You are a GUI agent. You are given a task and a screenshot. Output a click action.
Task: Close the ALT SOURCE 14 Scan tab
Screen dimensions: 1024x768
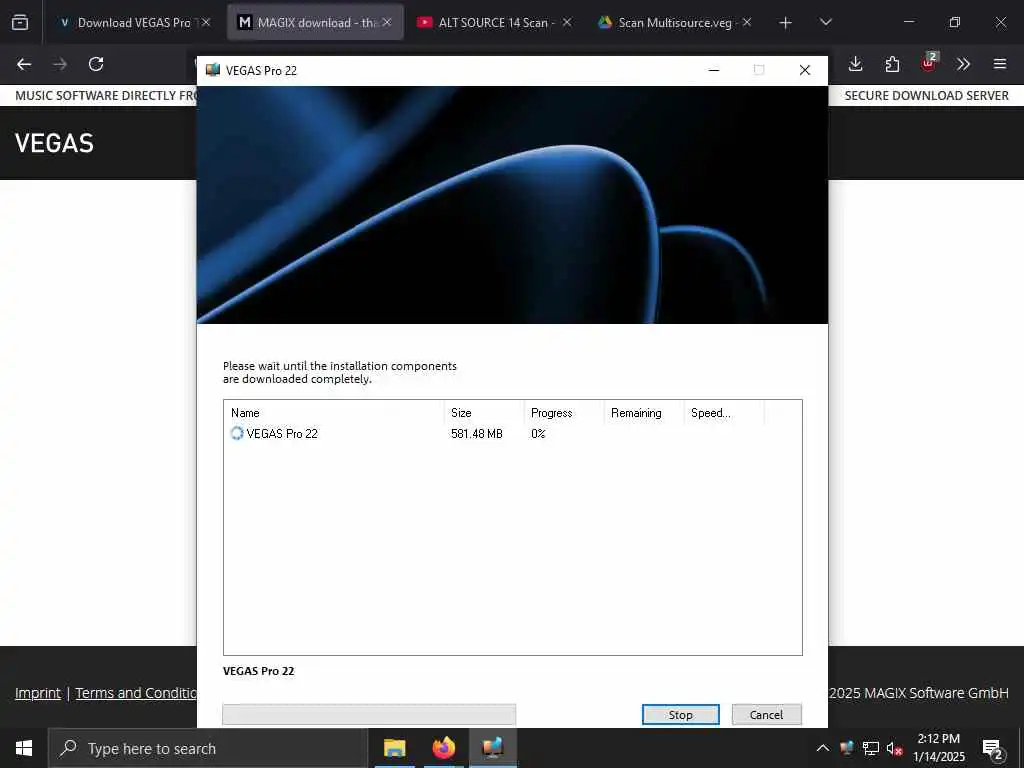(567, 22)
